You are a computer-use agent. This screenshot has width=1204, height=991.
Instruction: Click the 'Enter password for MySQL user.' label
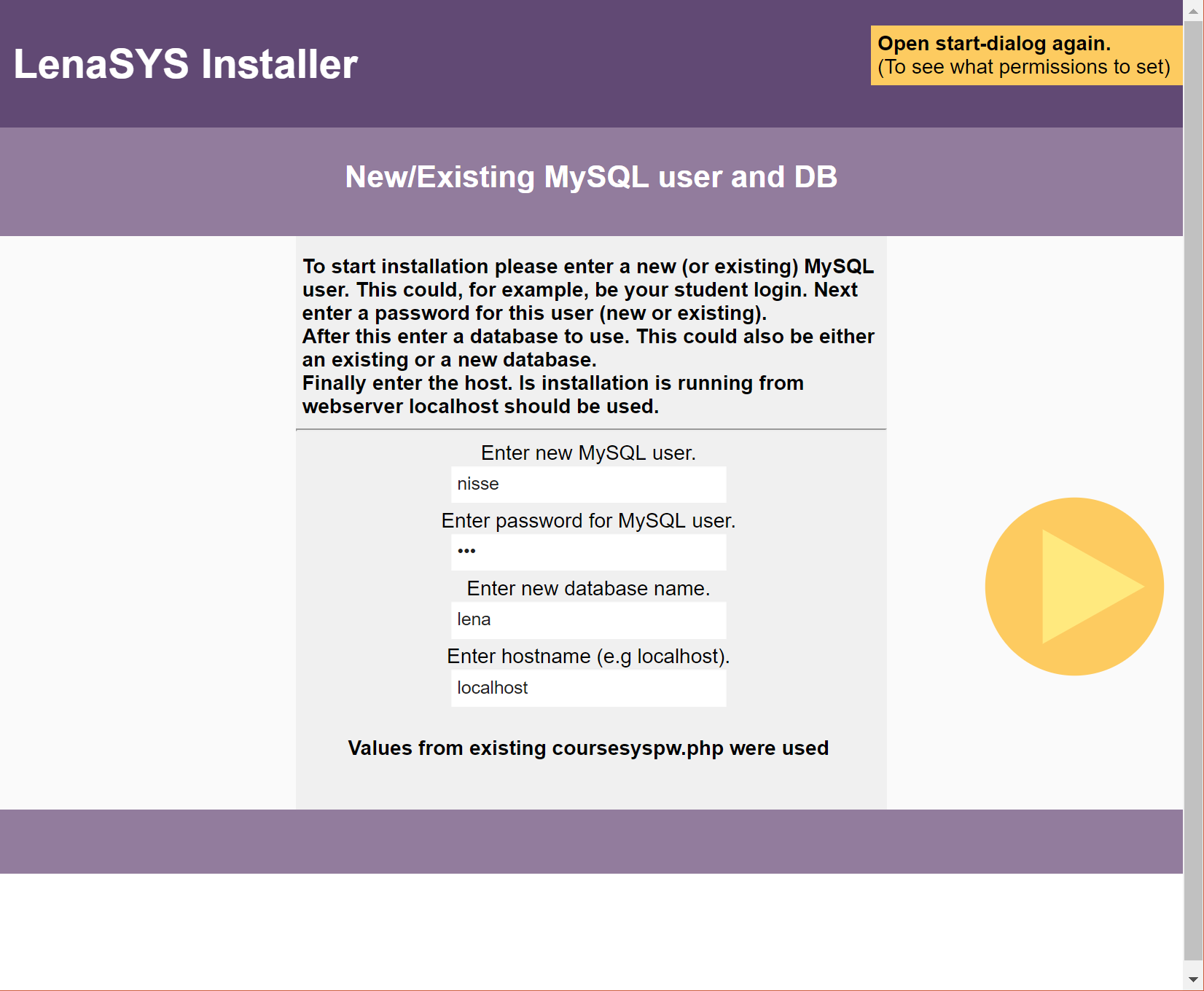tap(588, 520)
